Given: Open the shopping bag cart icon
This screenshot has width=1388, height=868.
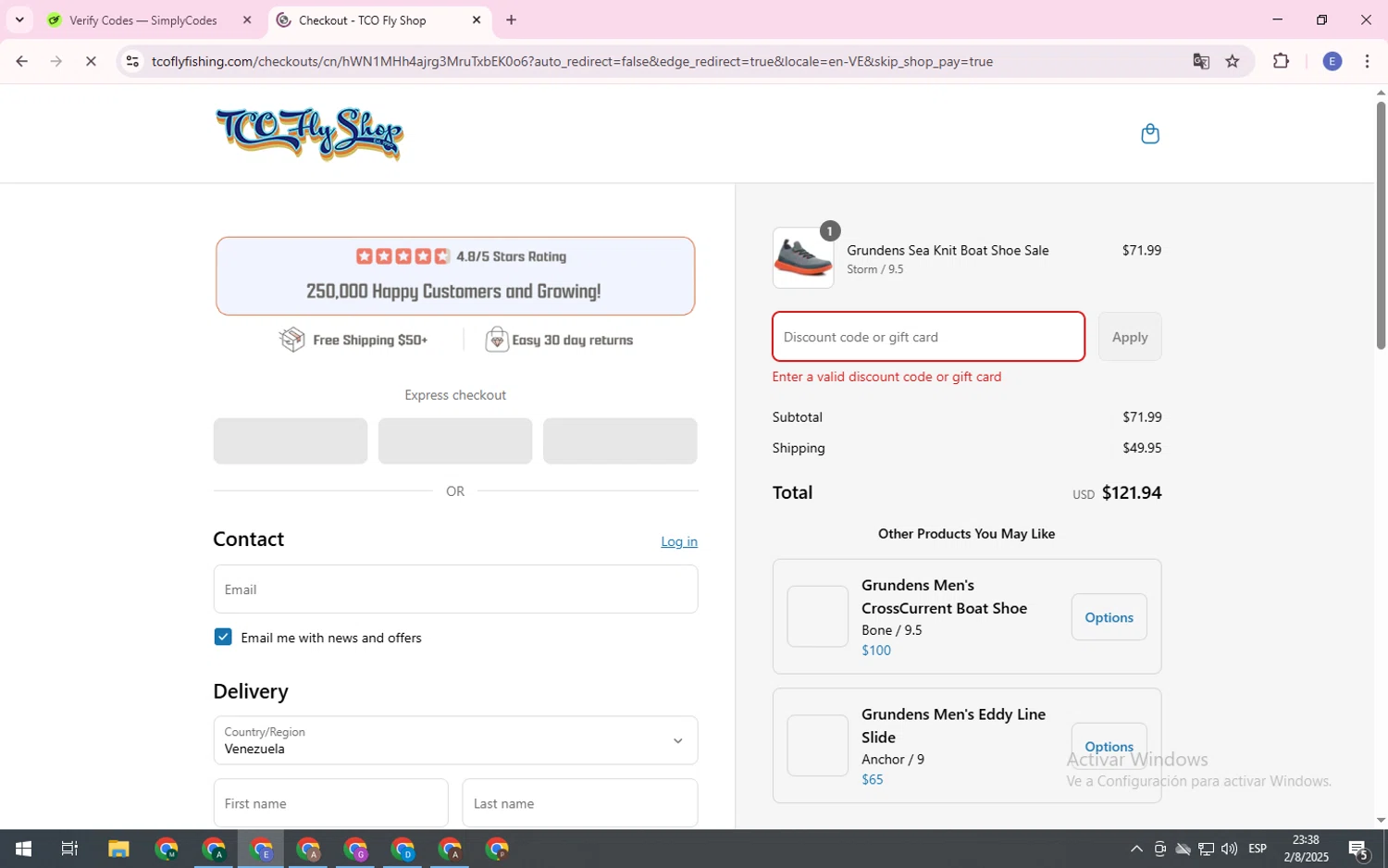Looking at the screenshot, I should coord(1150,134).
